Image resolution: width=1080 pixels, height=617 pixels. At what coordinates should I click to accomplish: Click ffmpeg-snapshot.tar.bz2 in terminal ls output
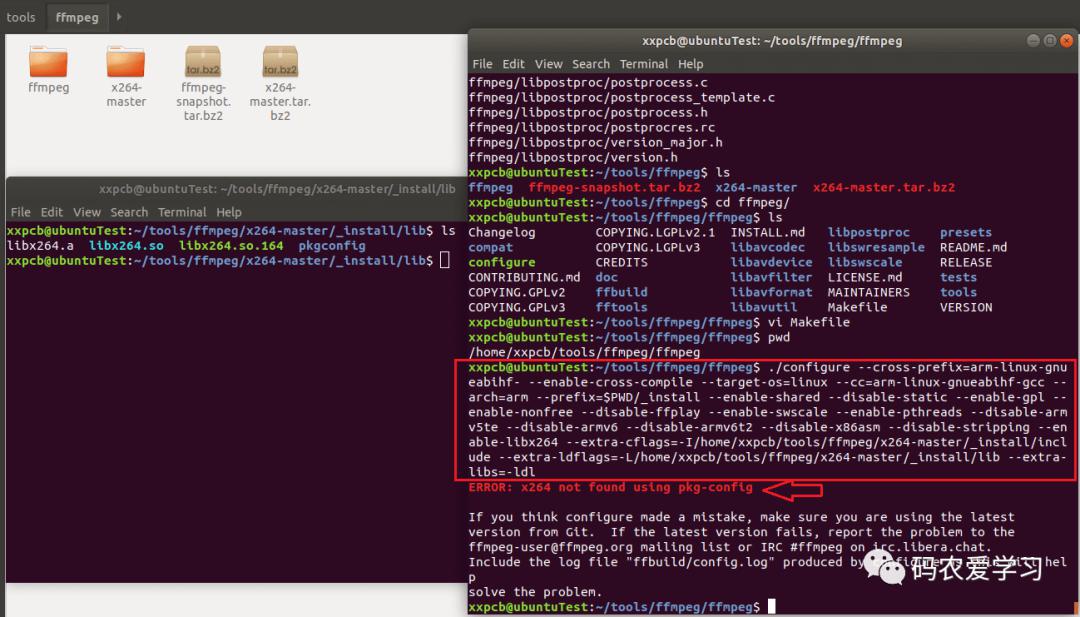[614, 187]
